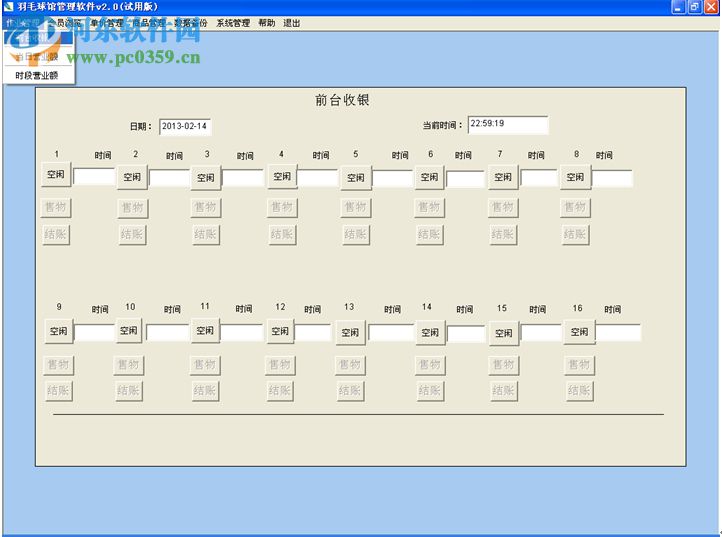Click the 空闲 button for court 3
This screenshot has width=722, height=537.
[x=206, y=177]
